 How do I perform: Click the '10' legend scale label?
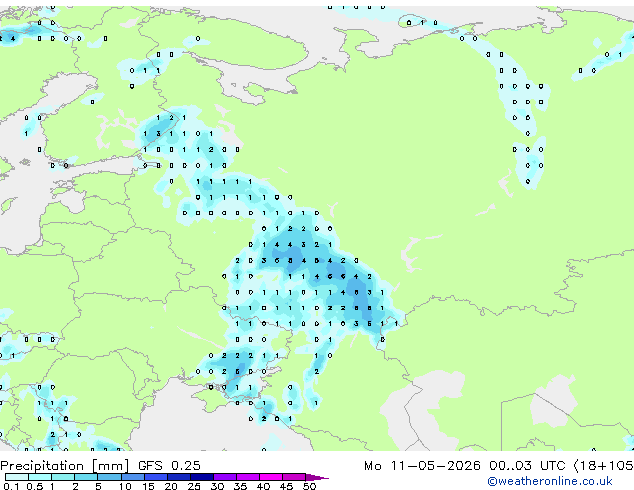point(125,486)
